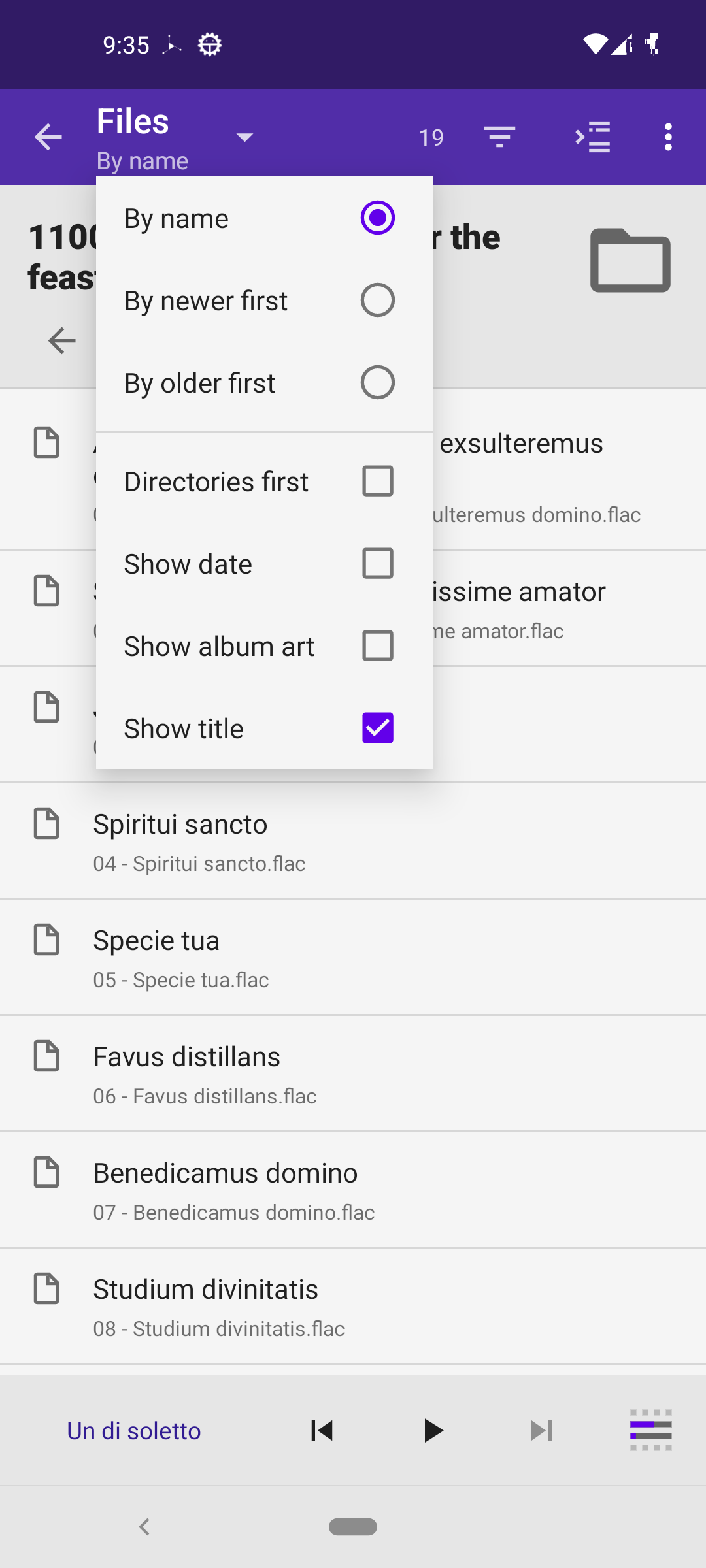Image resolution: width=706 pixels, height=1568 pixels.
Task: Tap the folder icon beside the album title
Action: pyautogui.click(x=630, y=260)
